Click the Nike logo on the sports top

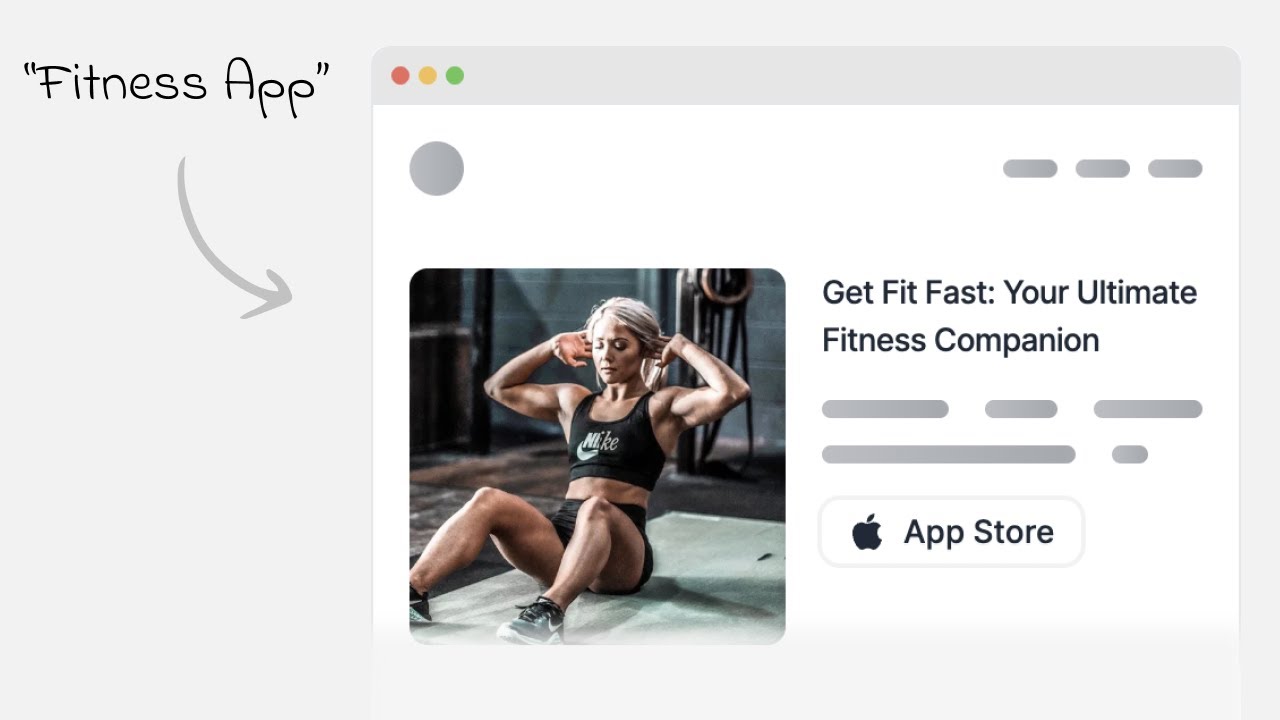tap(598, 442)
